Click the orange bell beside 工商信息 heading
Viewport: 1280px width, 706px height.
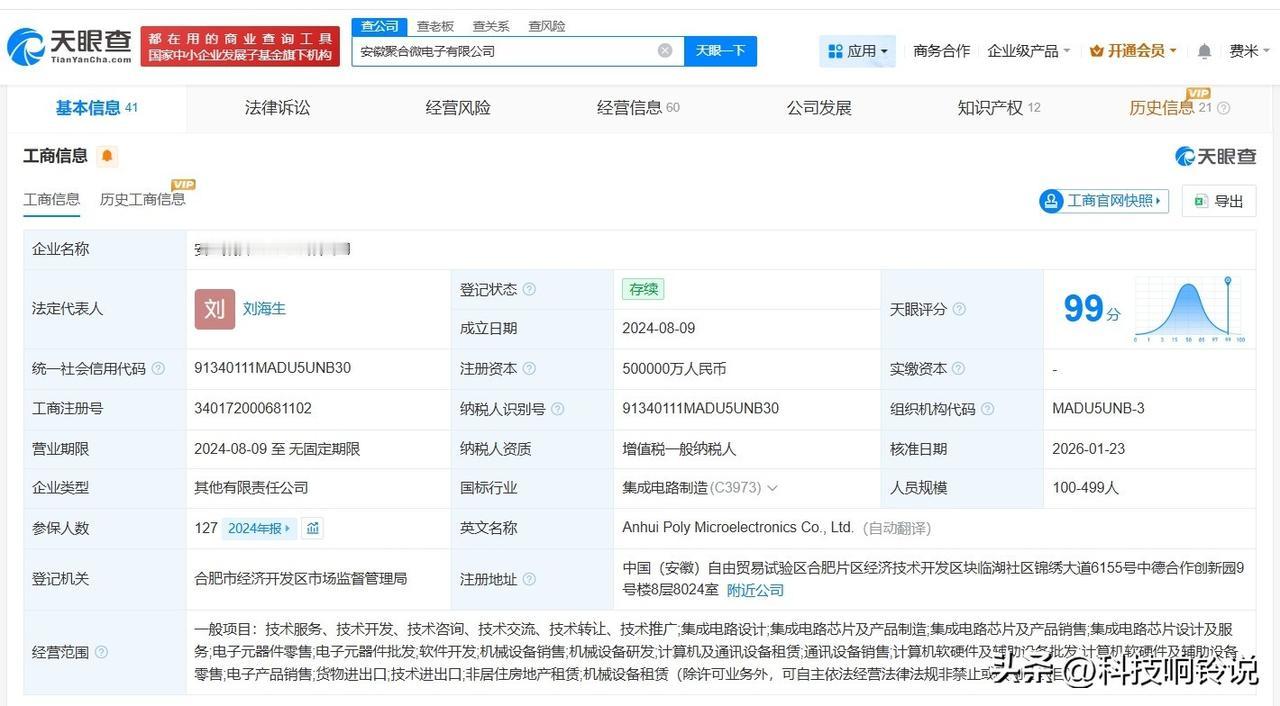coord(107,156)
